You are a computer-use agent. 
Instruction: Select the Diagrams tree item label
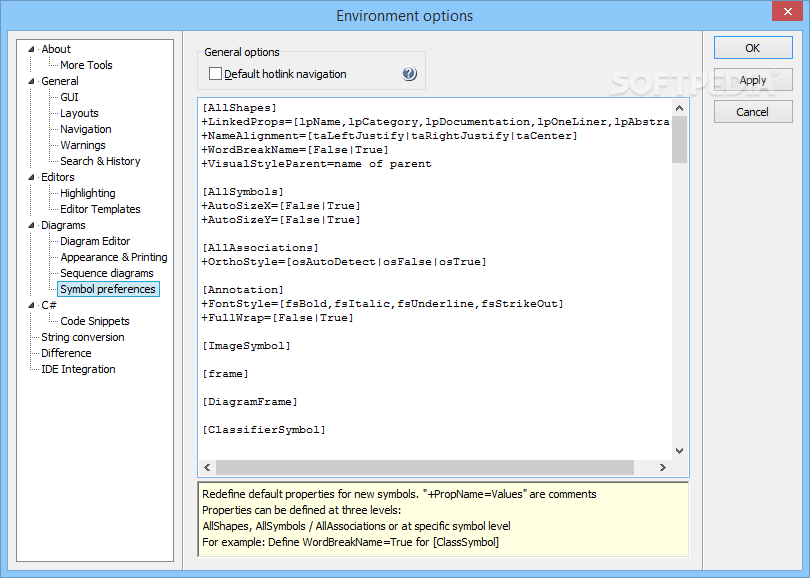(x=63, y=225)
